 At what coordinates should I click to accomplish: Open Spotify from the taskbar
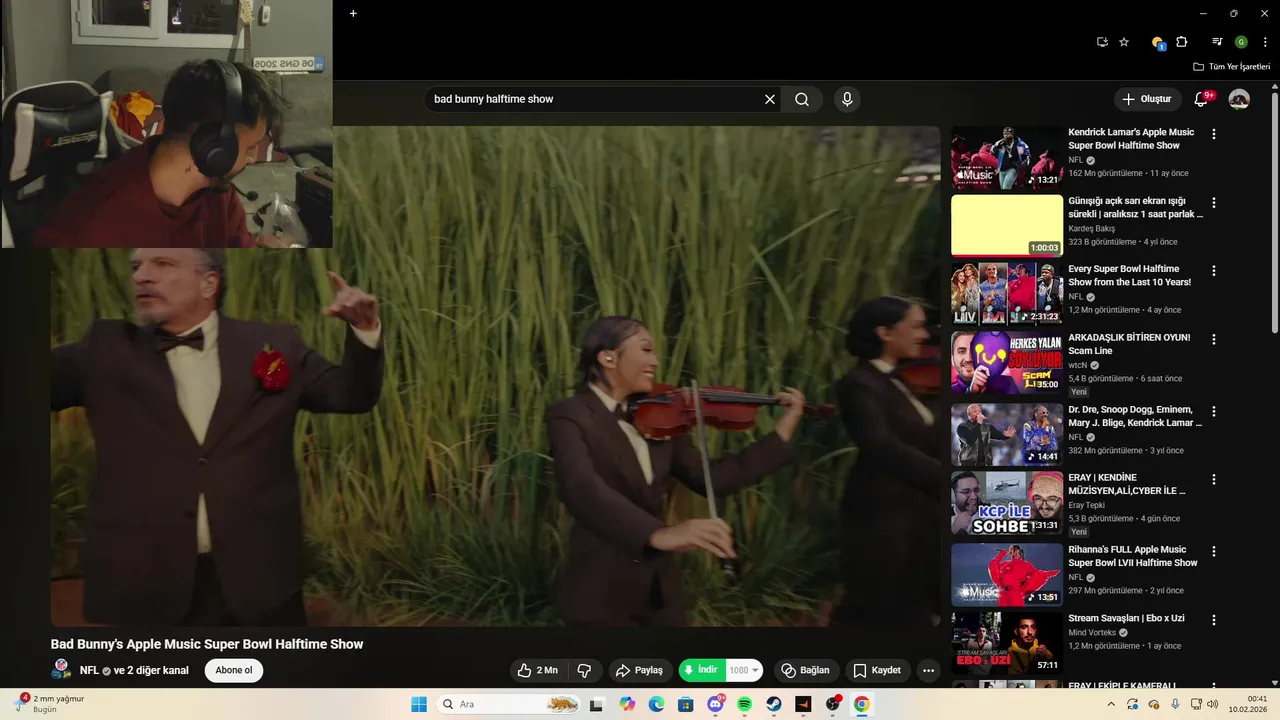coord(745,704)
